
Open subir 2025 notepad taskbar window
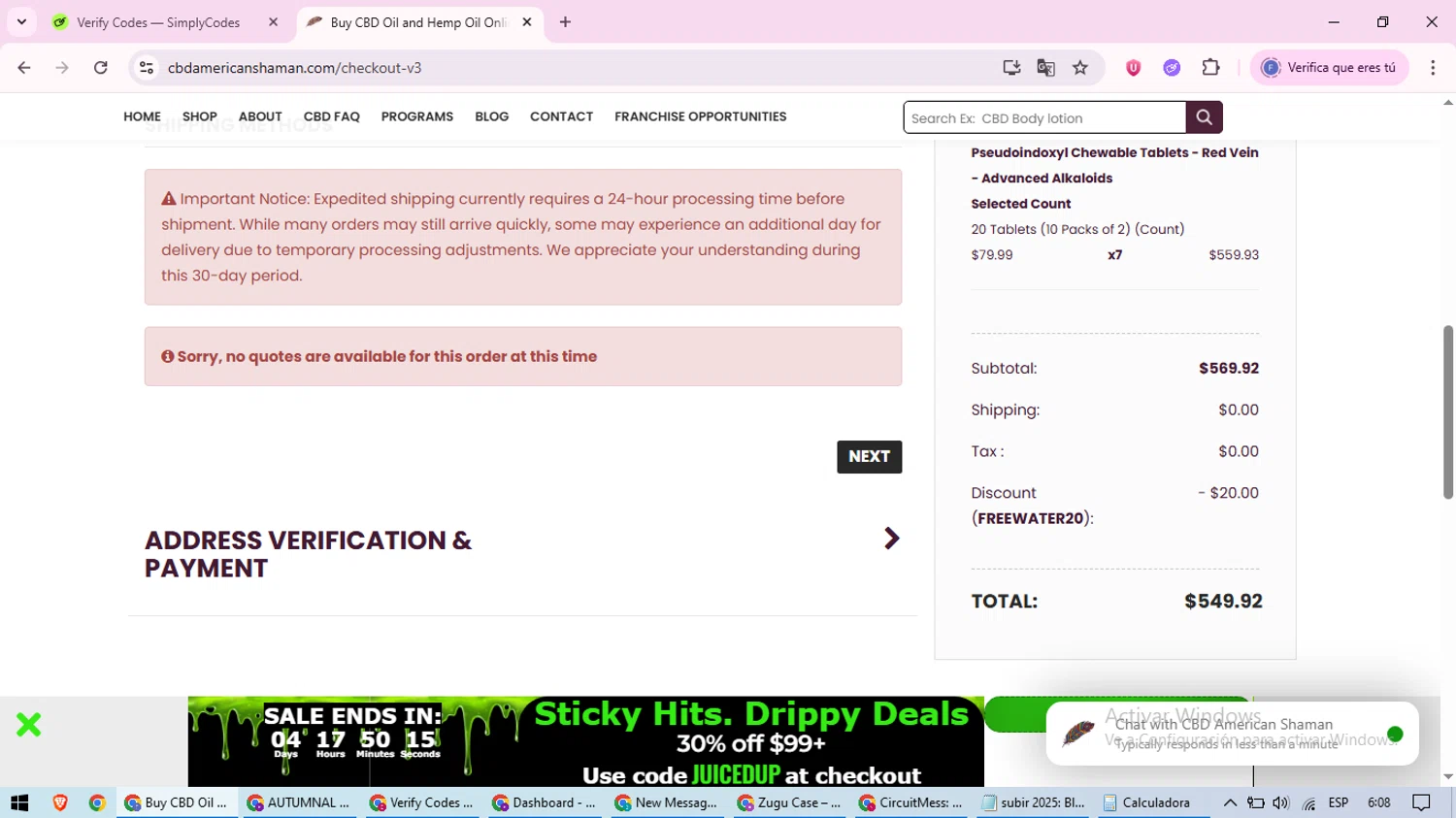click(1034, 802)
